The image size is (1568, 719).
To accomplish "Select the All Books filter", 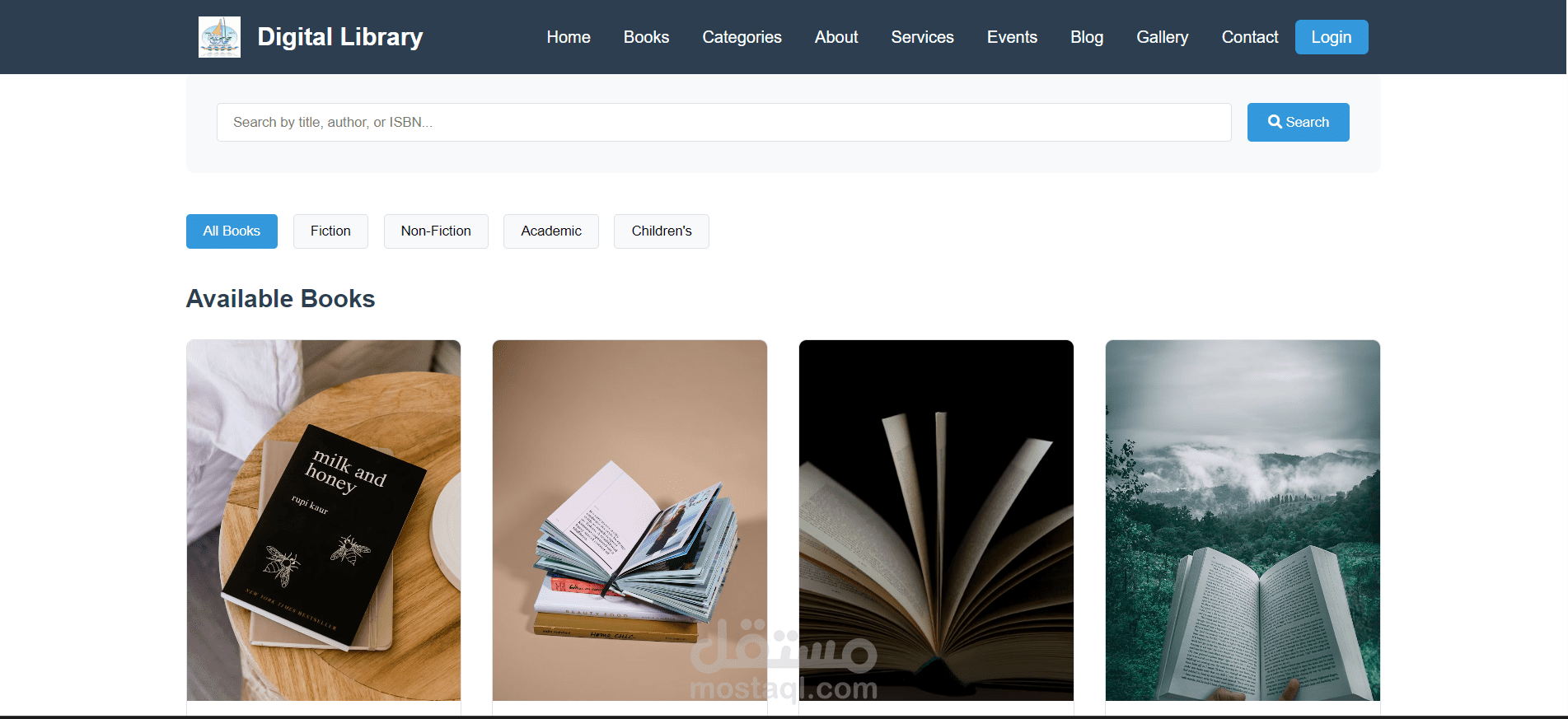I will pos(232,231).
